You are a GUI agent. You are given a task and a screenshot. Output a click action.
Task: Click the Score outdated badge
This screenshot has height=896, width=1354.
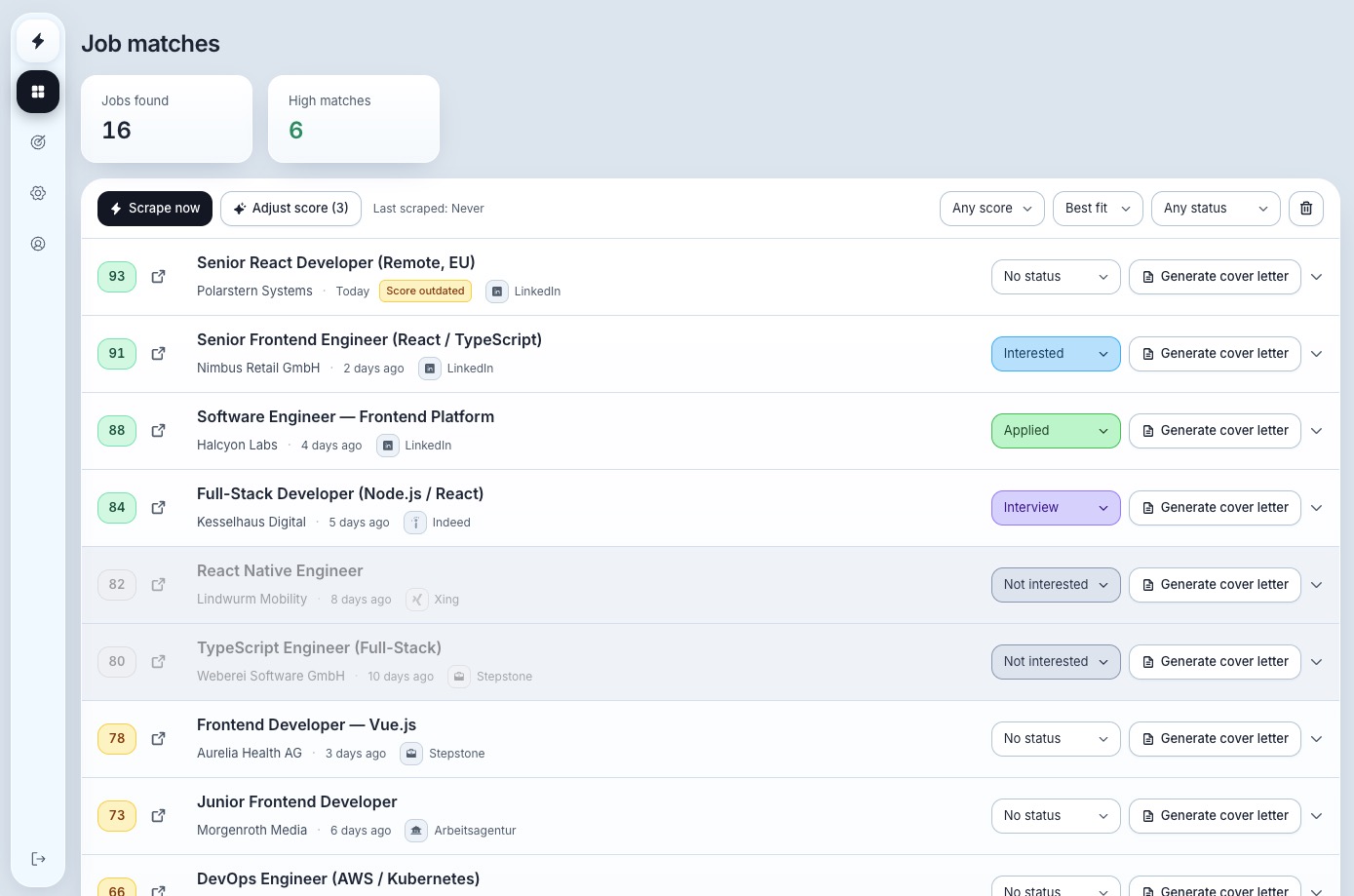click(x=425, y=292)
